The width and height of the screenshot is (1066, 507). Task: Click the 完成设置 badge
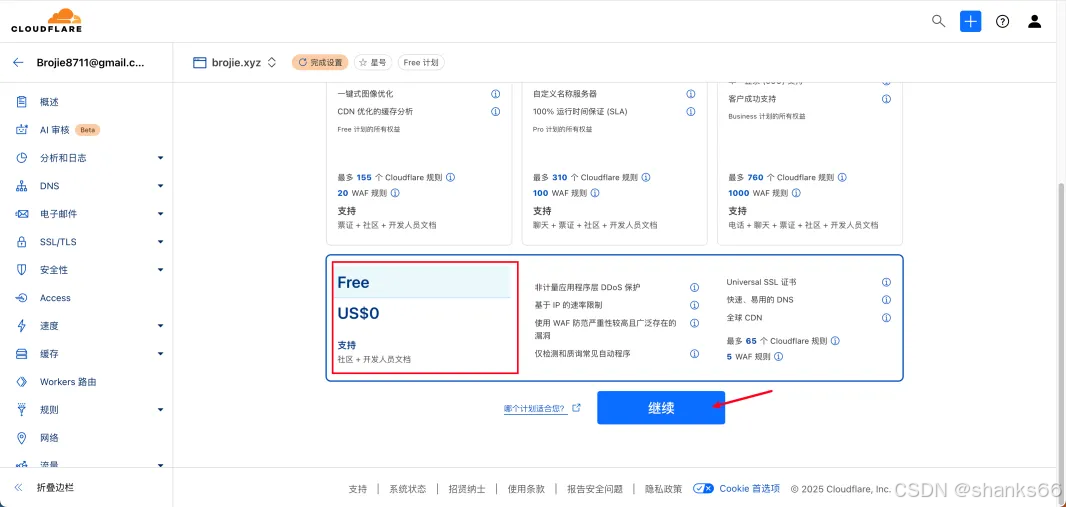click(x=320, y=63)
